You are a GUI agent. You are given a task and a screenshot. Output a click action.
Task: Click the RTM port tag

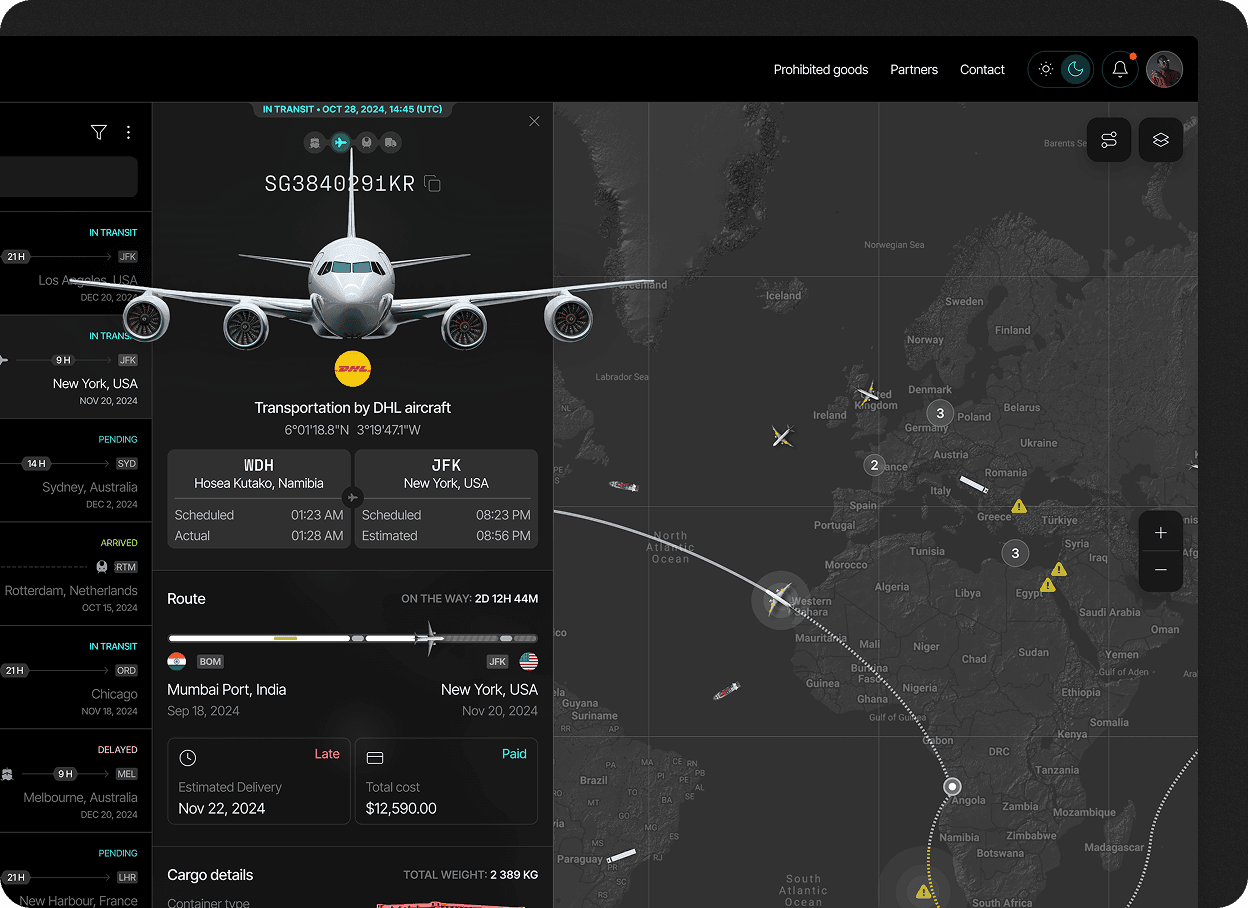tap(126, 567)
